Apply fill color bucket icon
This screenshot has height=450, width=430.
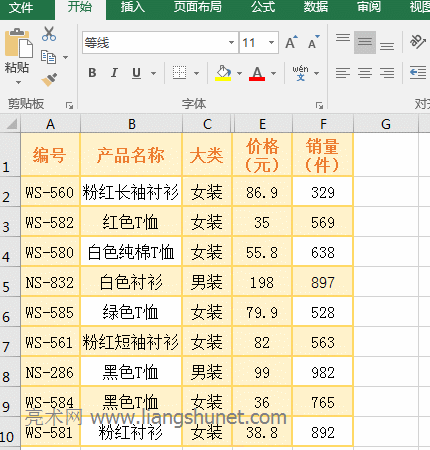click(223, 73)
